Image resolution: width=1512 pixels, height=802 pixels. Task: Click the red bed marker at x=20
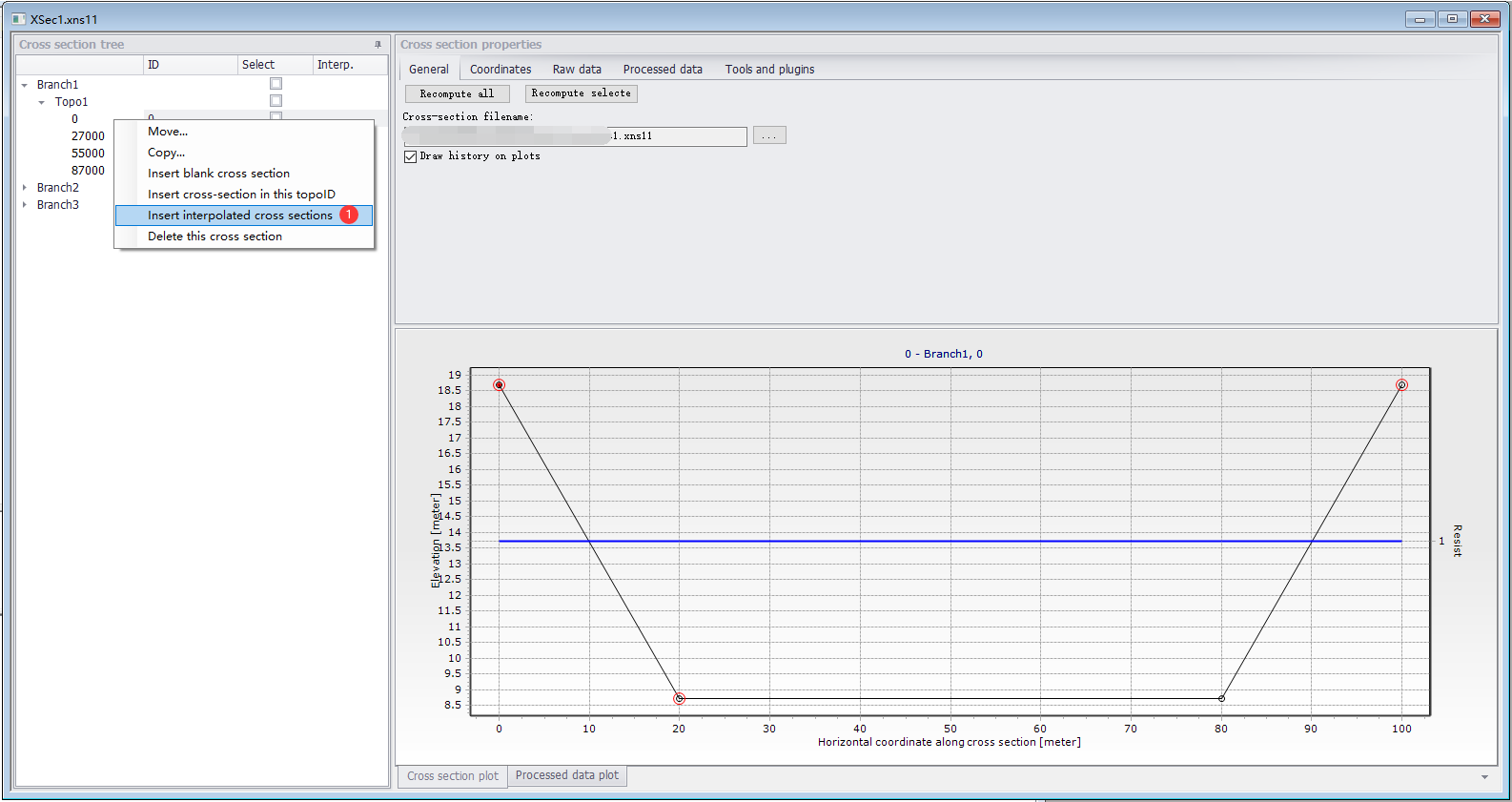point(679,699)
